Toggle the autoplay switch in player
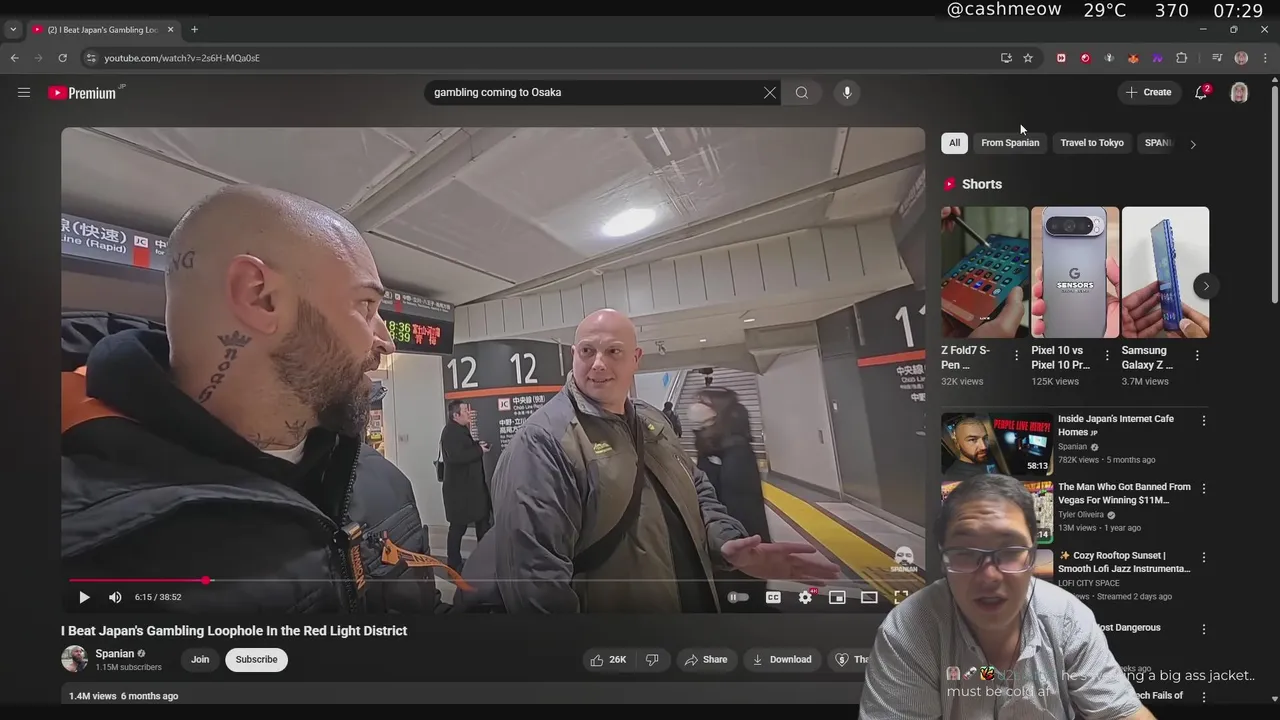This screenshot has width=1280, height=720. tap(738, 597)
